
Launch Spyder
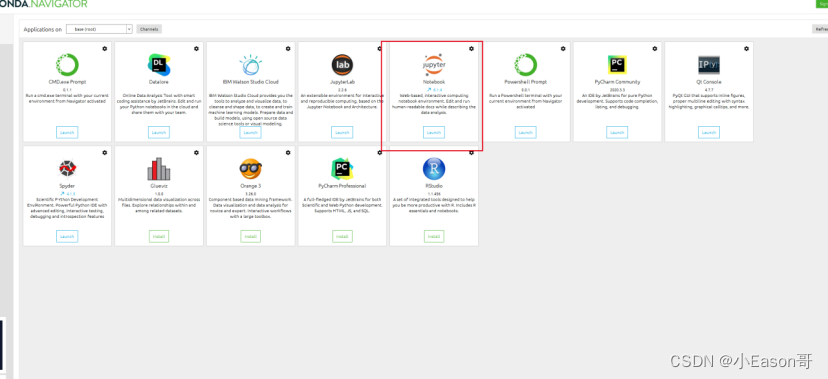tap(67, 236)
